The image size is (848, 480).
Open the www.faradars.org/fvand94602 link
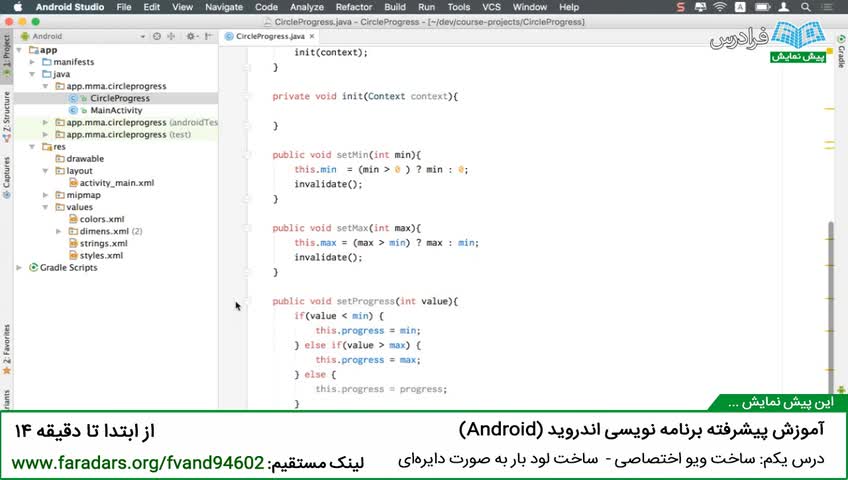(x=137, y=463)
